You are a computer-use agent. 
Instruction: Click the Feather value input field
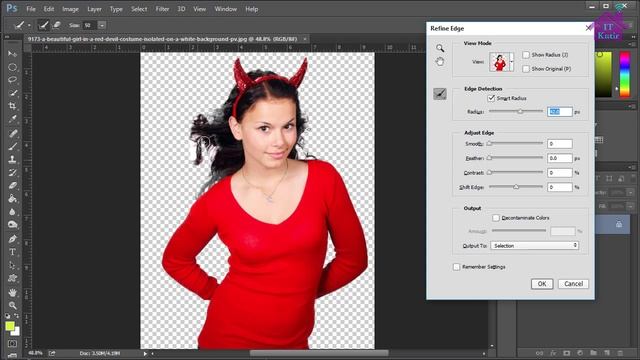560,158
